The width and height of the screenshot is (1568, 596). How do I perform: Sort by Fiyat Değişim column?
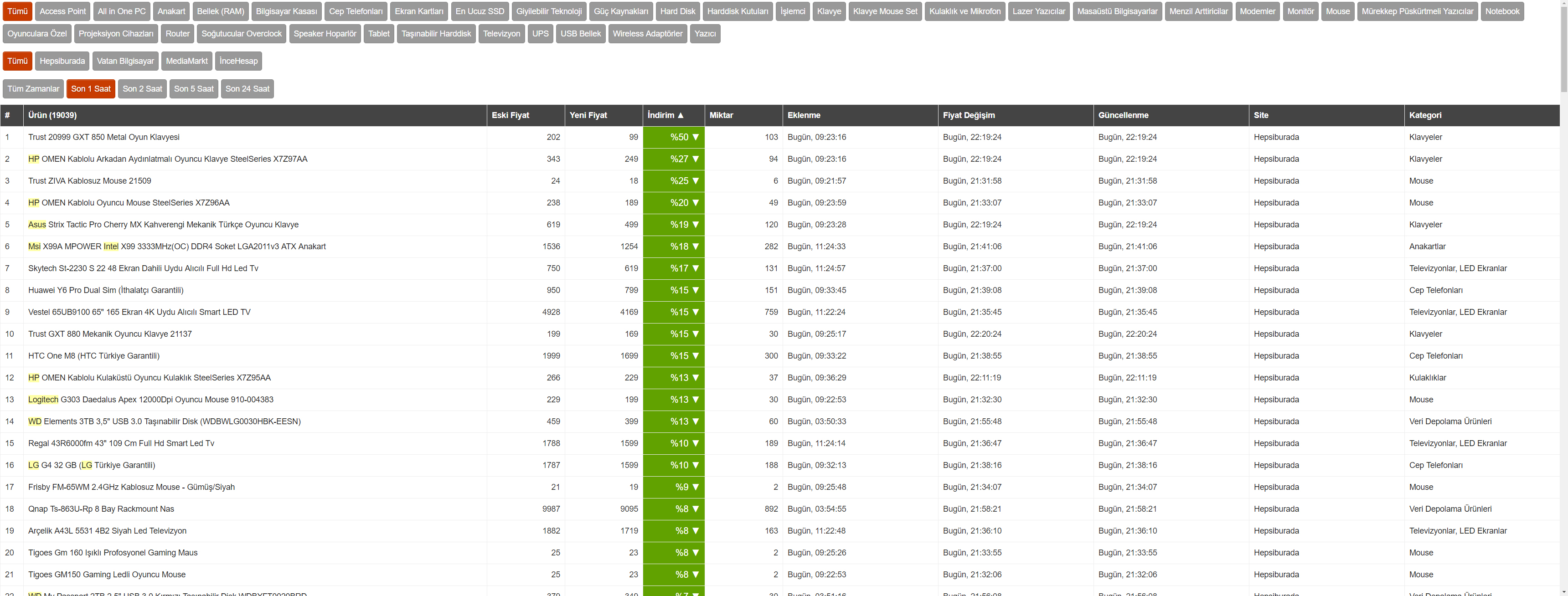pyautogui.click(x=1016, y=115)
